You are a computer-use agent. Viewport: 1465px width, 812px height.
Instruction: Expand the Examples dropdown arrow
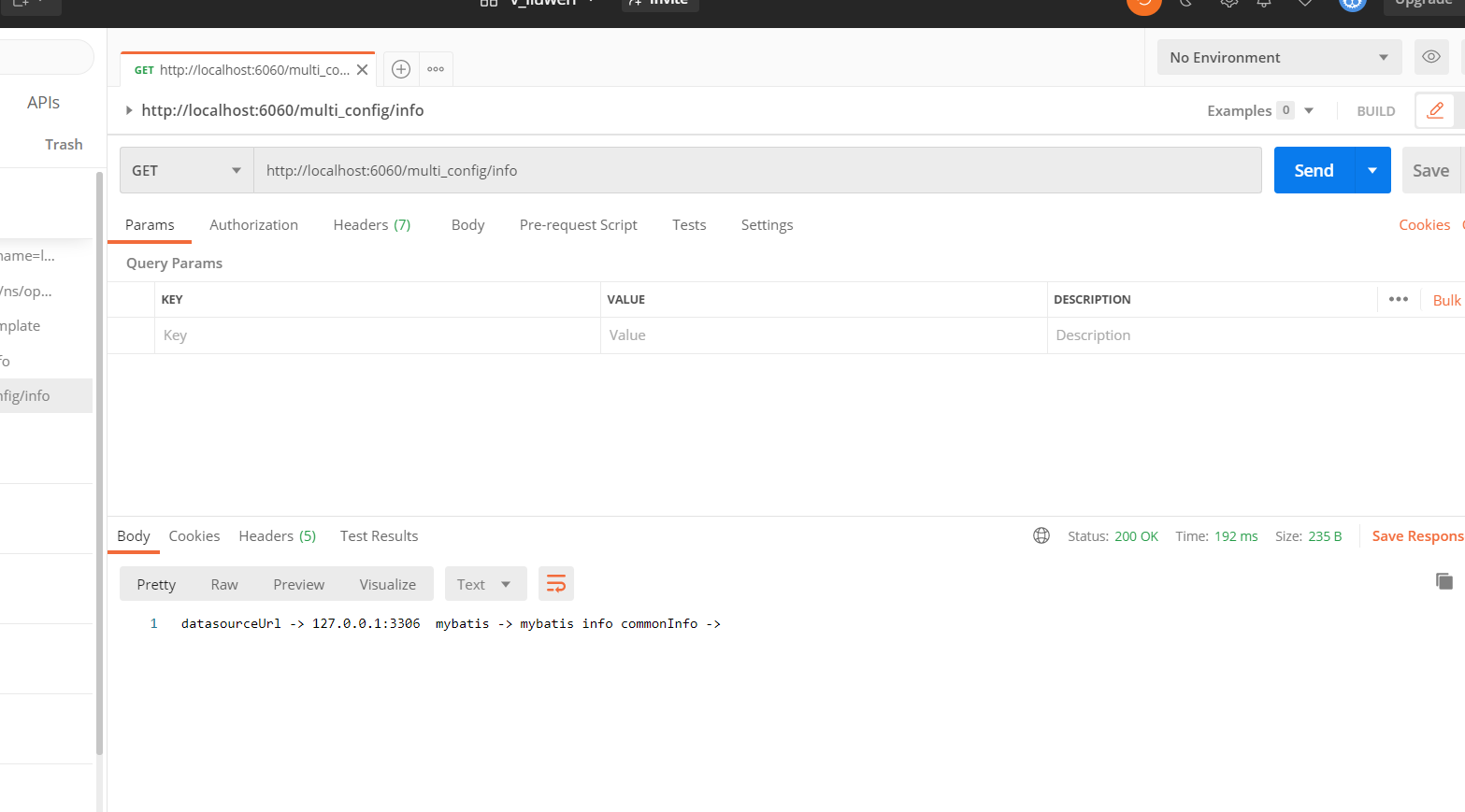click(x=1309, y=110)
